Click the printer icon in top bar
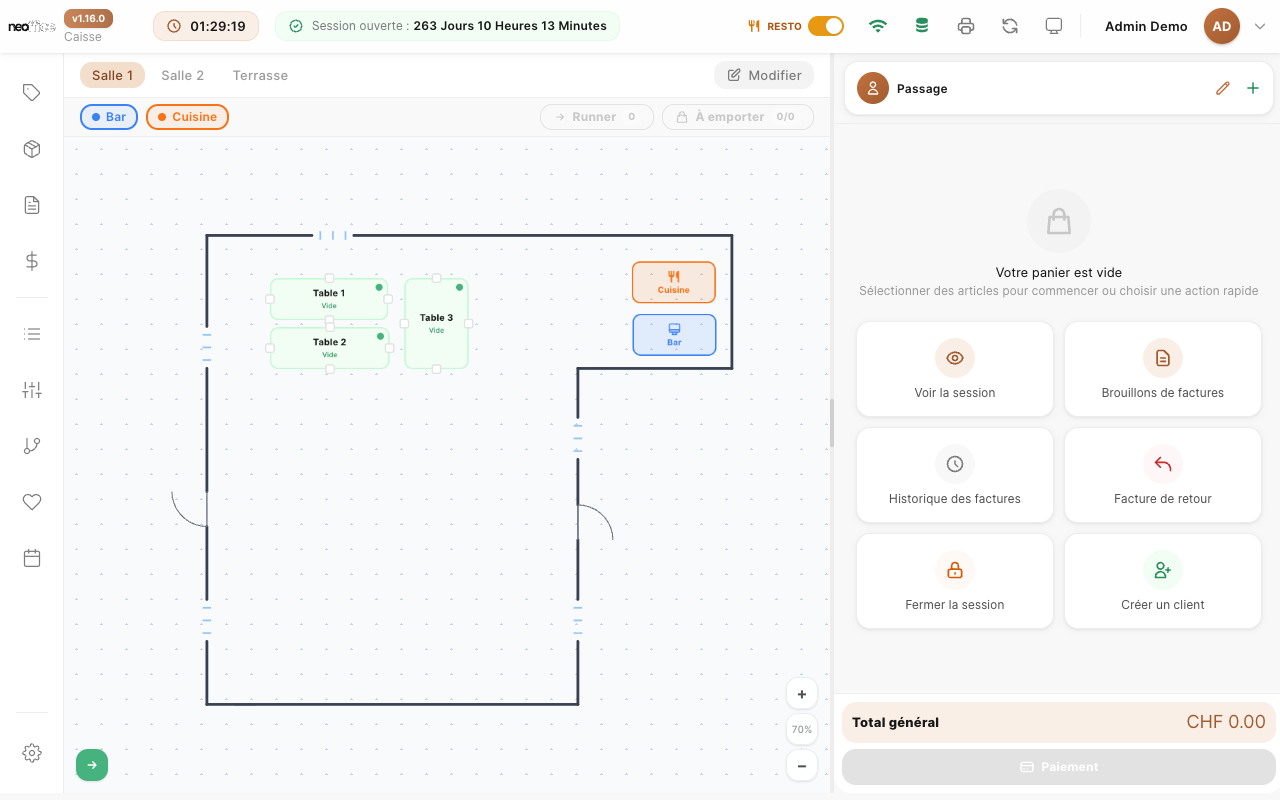Image resolution: width=1280 pixels, height=800 pixels. tap(966, 26)
